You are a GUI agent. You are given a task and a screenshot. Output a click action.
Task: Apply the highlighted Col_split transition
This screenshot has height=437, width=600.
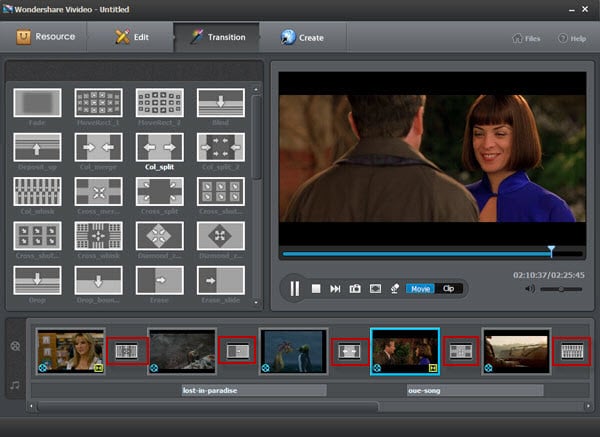(160, 147)
